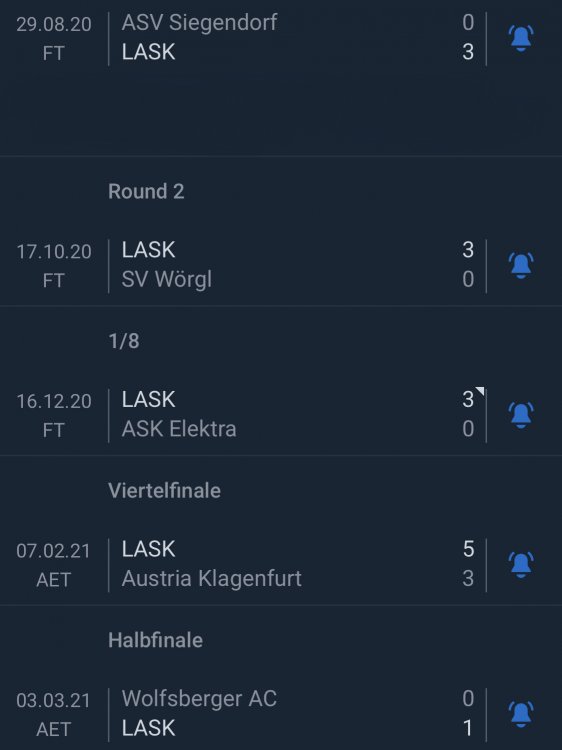Click LASK name in 16.12.20 match
Image resolution: width=562 pixels, height=750 pixels.
(148, 399)
